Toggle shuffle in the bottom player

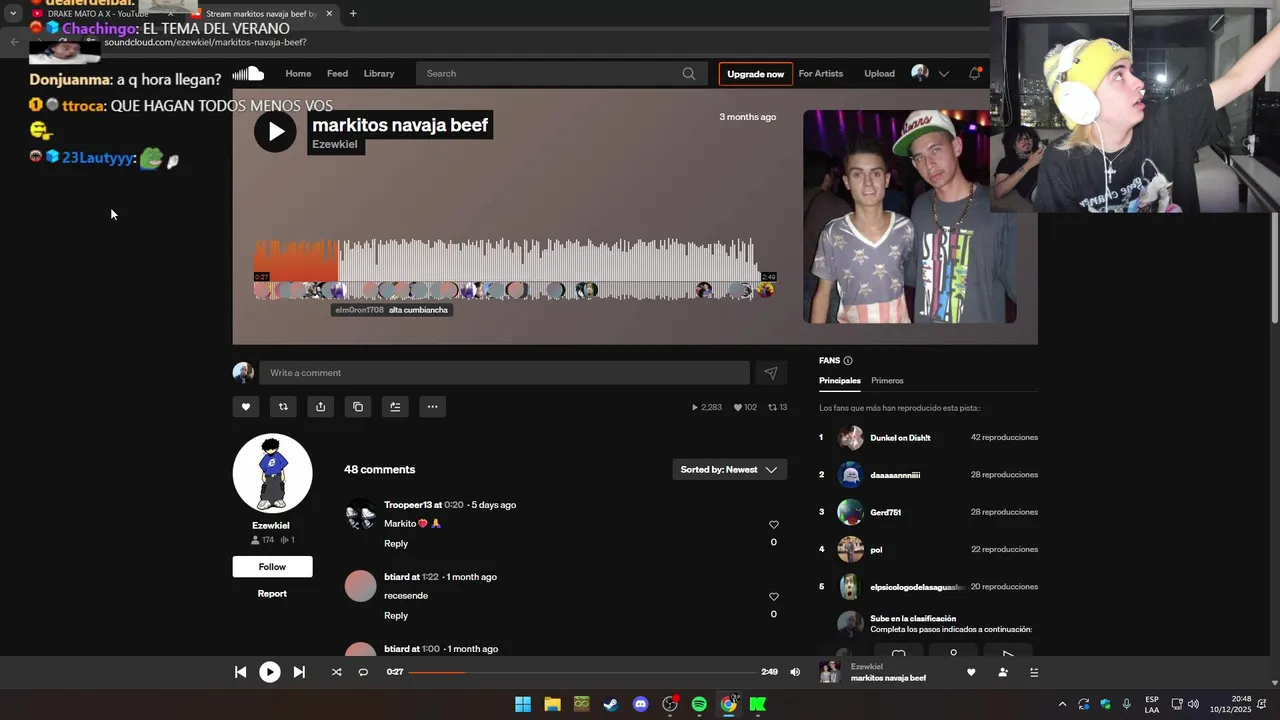(x=336, y=672)
